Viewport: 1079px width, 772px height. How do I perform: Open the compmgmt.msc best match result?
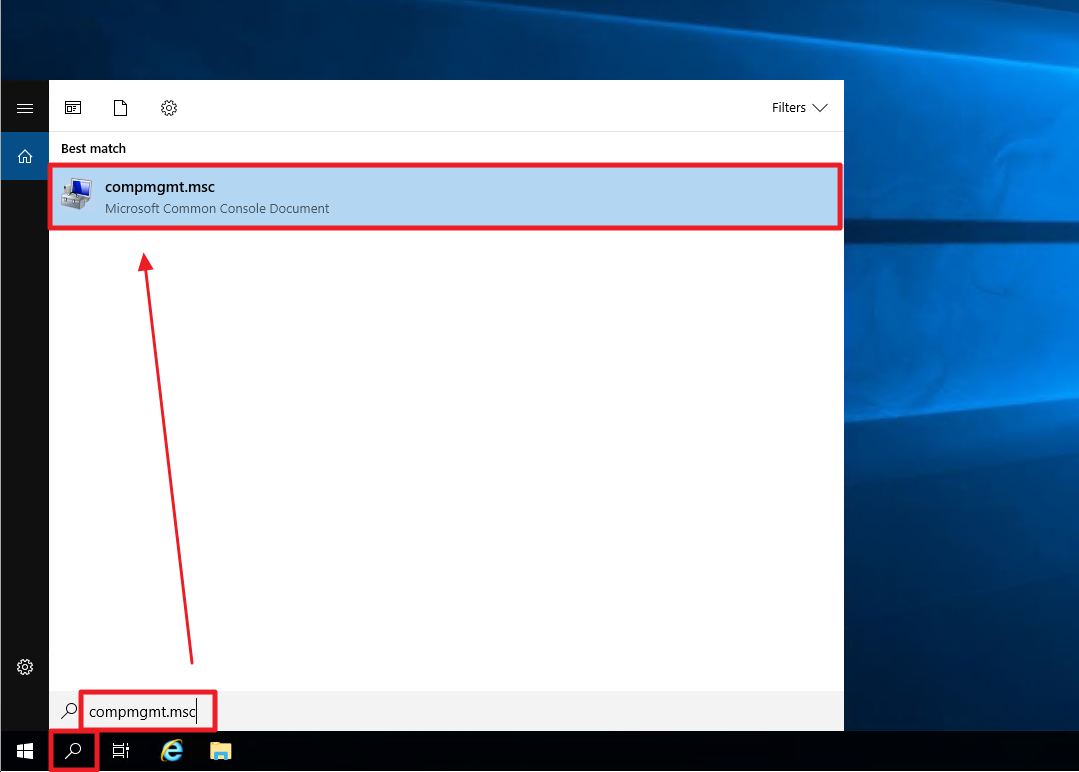445,197
